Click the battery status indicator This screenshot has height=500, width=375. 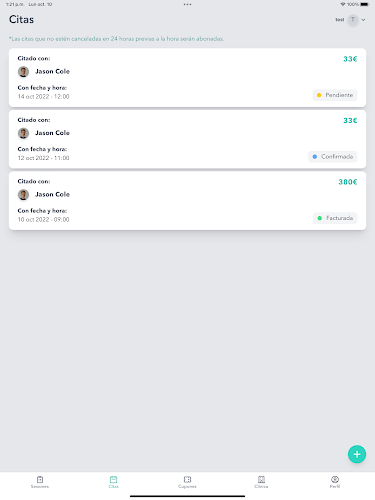point(365,4)
